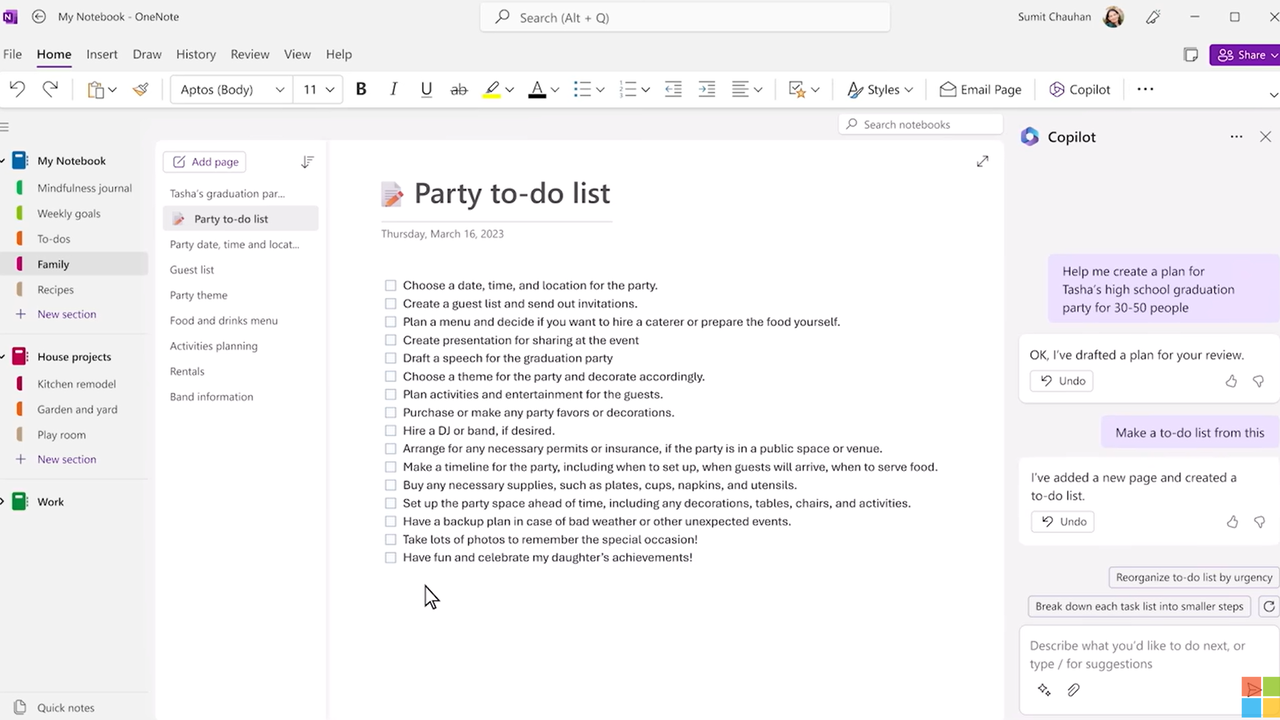Apply Italic formatting from the ribbon
Viewport: 1280px width, 720px height.
(x=394, y=89)
